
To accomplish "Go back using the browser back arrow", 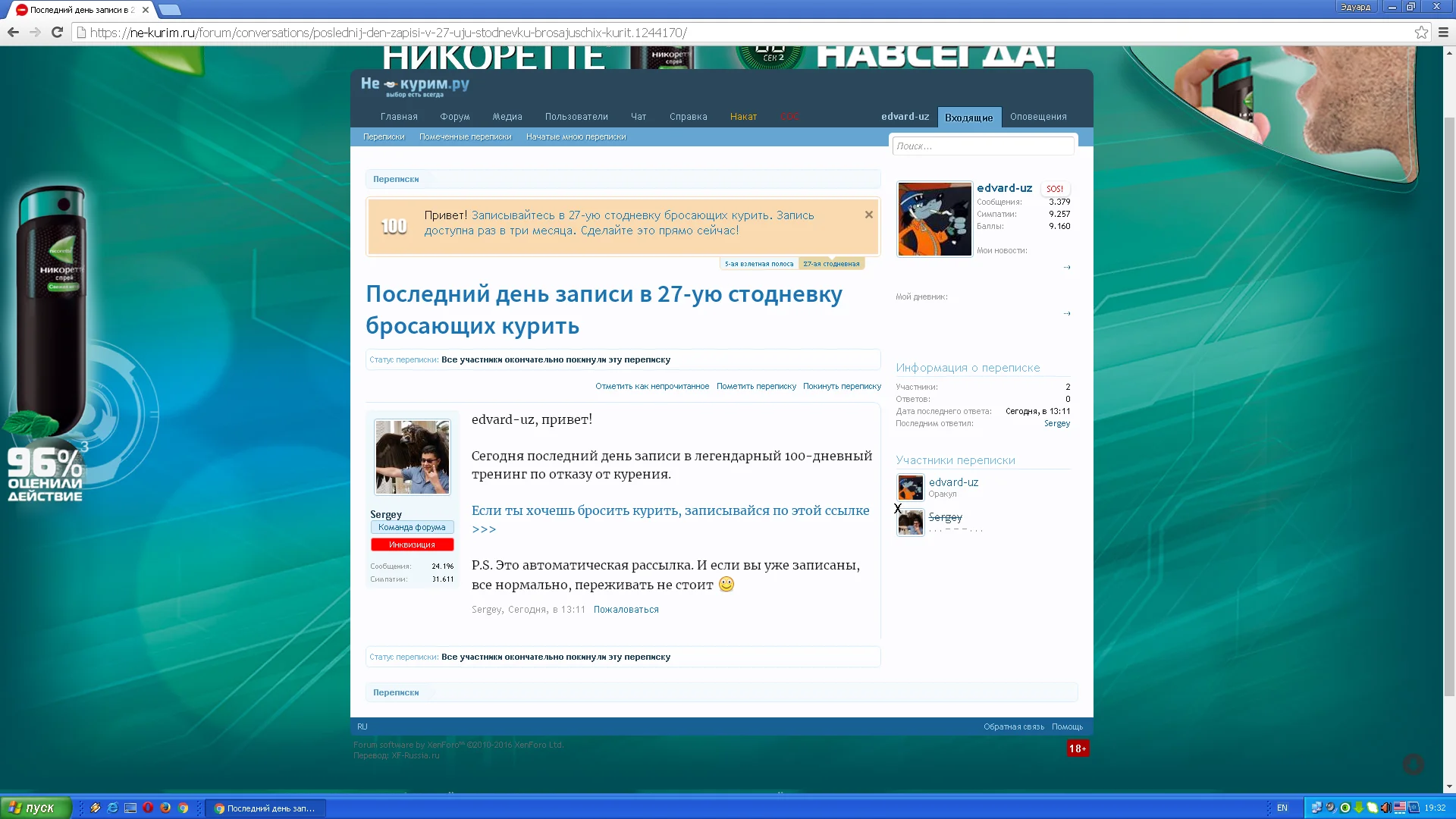I will point(13,32).
